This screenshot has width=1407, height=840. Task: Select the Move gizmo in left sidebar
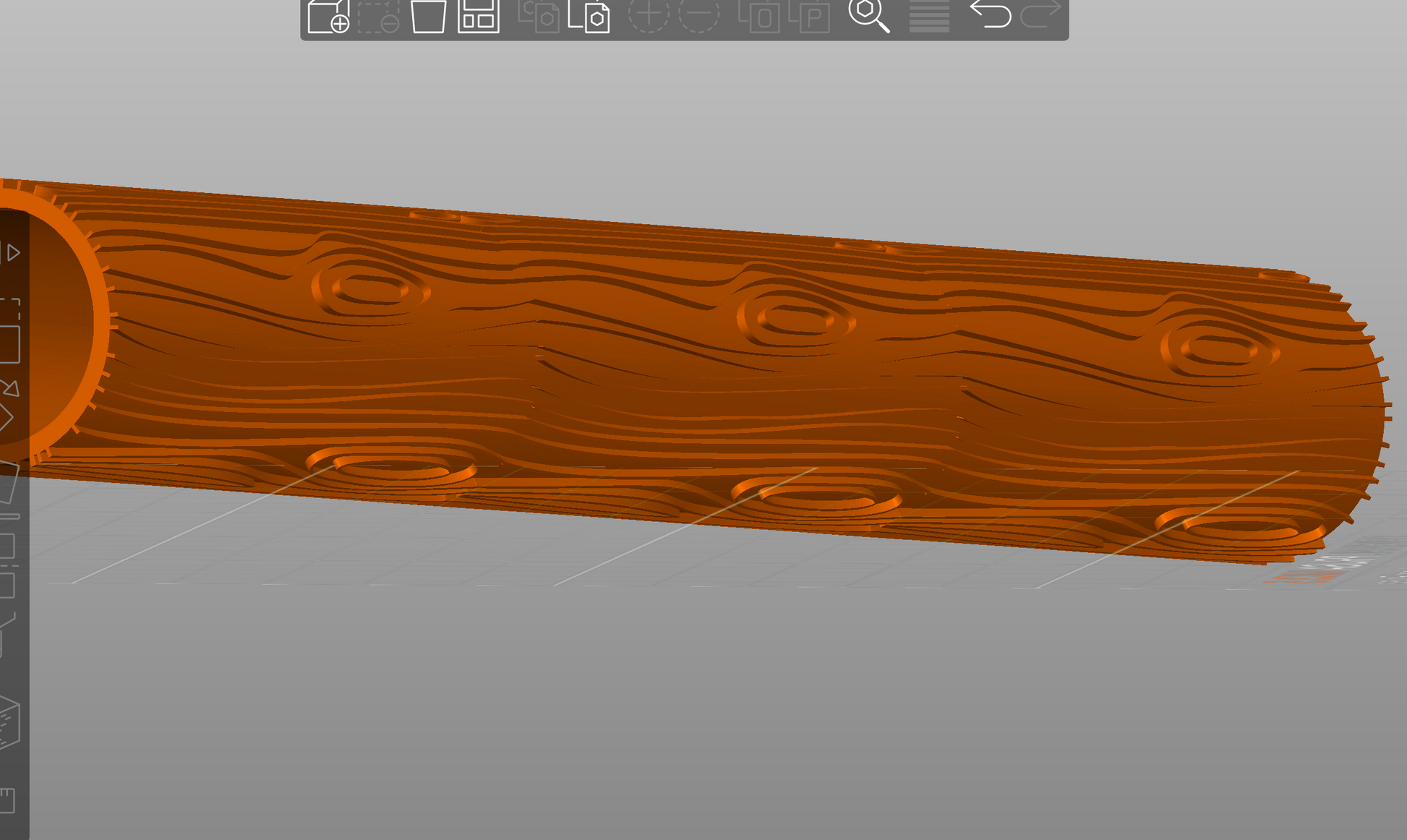click(10, 252)
